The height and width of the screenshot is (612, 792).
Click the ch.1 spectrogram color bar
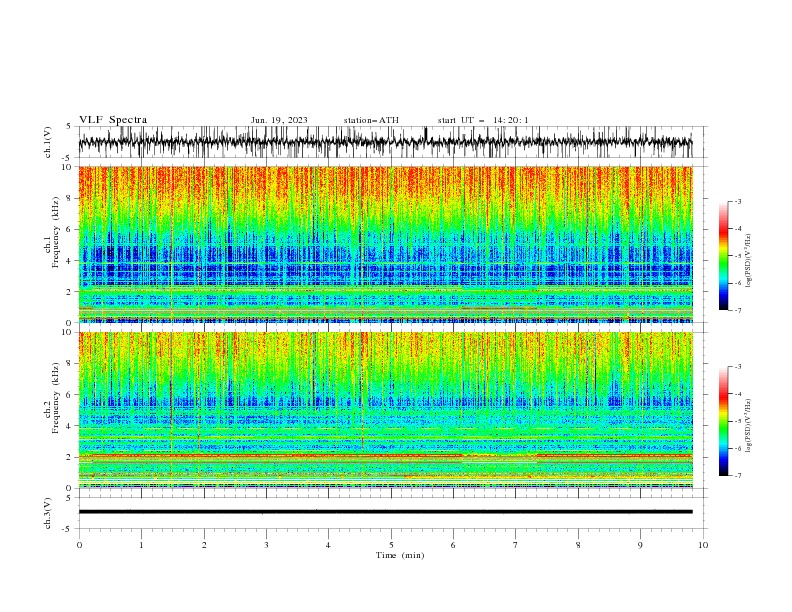[x=723, y=256]
